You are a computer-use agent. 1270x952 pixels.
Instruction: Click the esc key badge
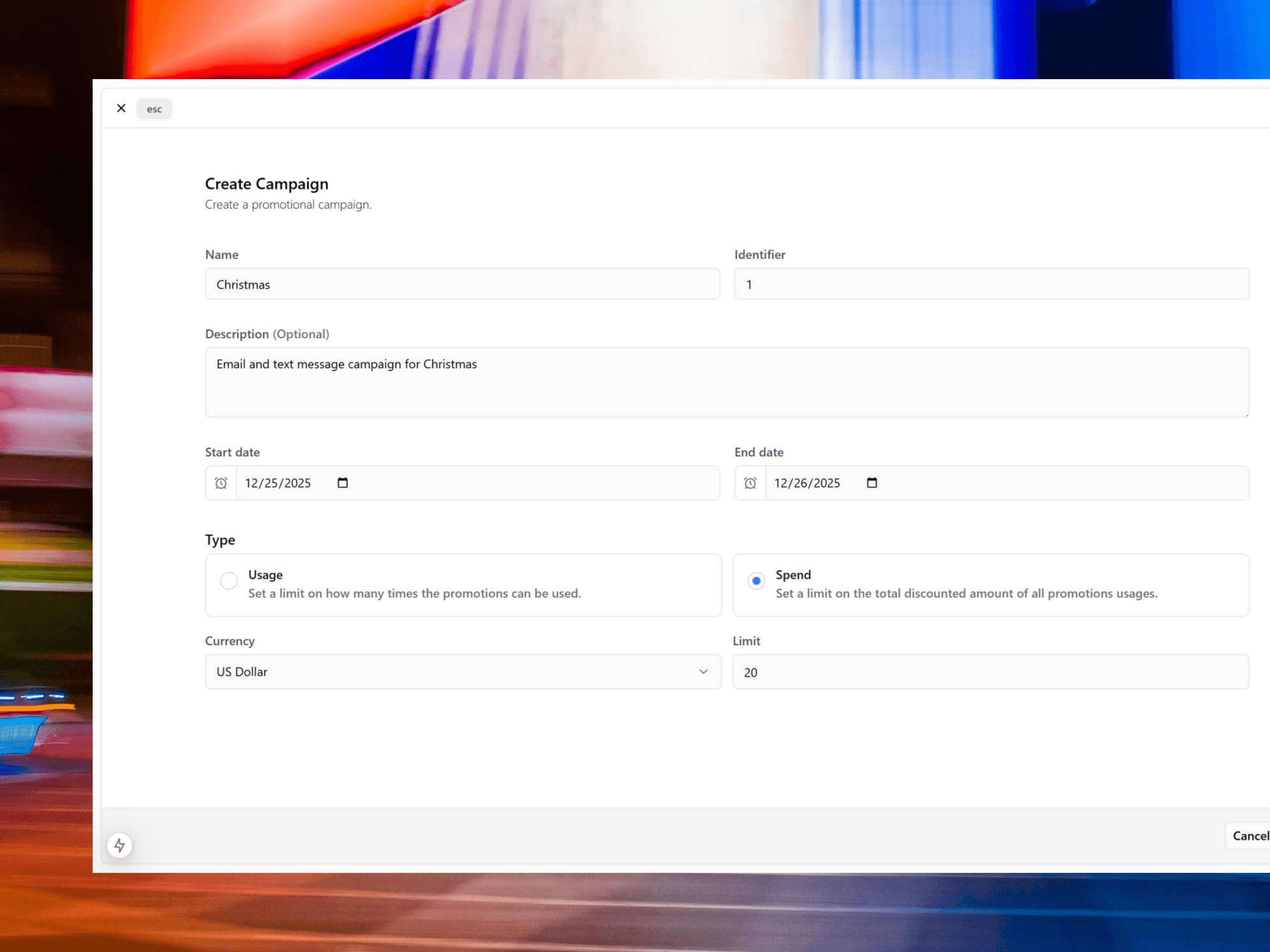pos(154,109)
